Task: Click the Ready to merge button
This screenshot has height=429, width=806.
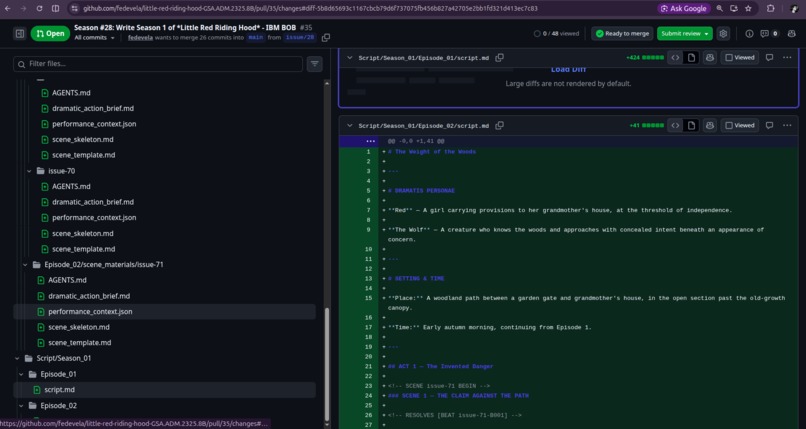Action: click(622, 33)
